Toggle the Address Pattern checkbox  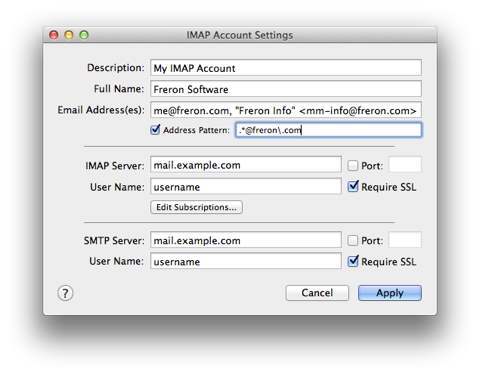click(x=155, y=130)
